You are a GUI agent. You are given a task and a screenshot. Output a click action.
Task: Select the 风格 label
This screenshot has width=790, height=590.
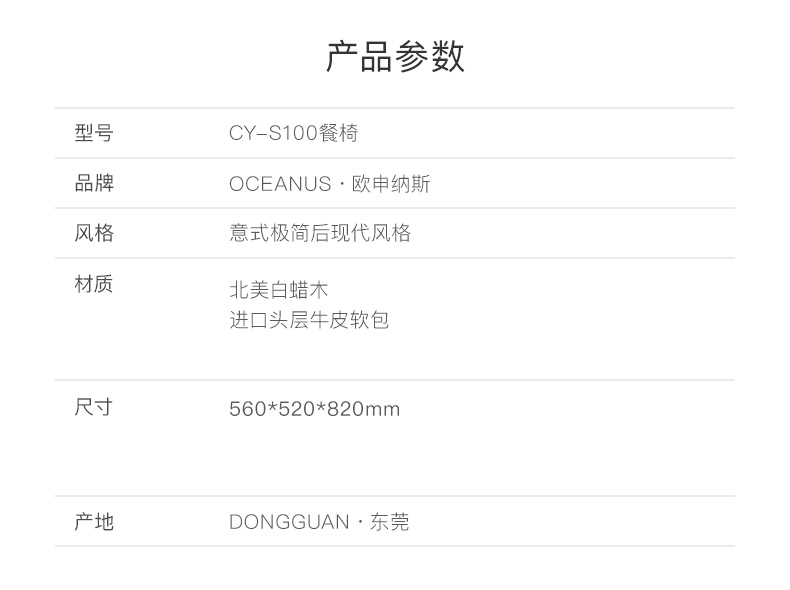coord(94,233)
